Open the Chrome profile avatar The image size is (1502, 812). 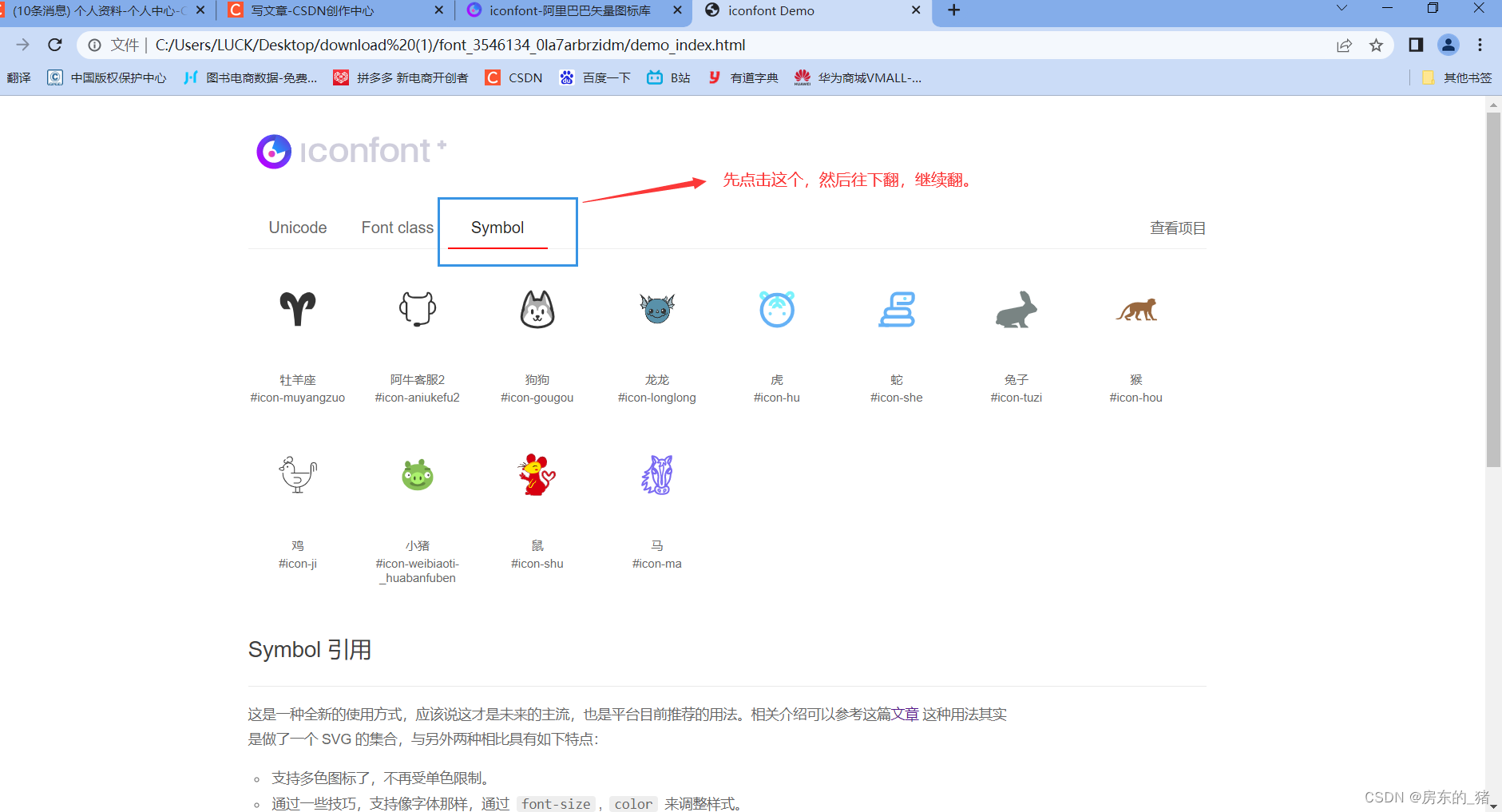(x=1448, y=45)
